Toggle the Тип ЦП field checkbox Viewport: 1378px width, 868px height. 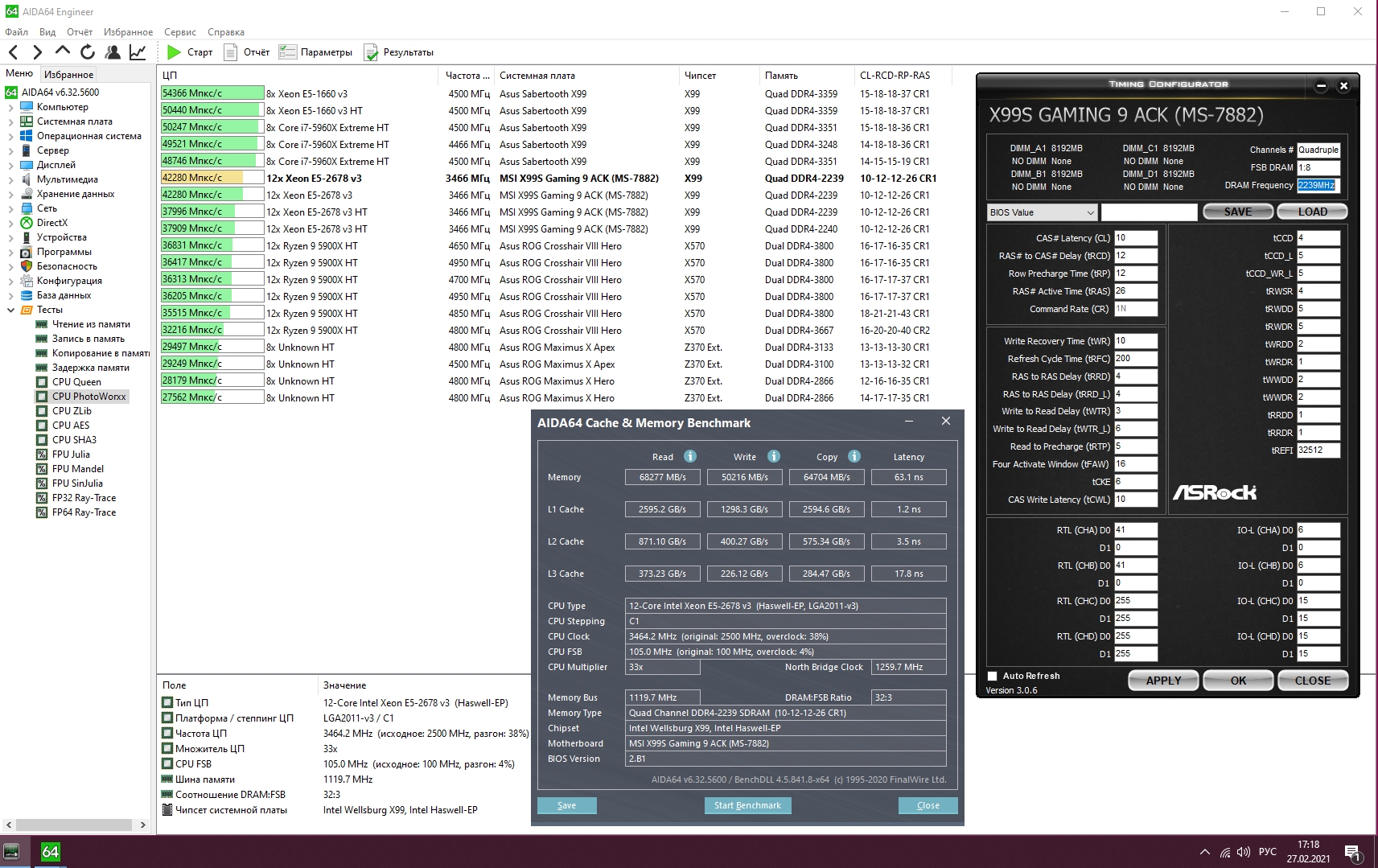click(x=167, y=702)
